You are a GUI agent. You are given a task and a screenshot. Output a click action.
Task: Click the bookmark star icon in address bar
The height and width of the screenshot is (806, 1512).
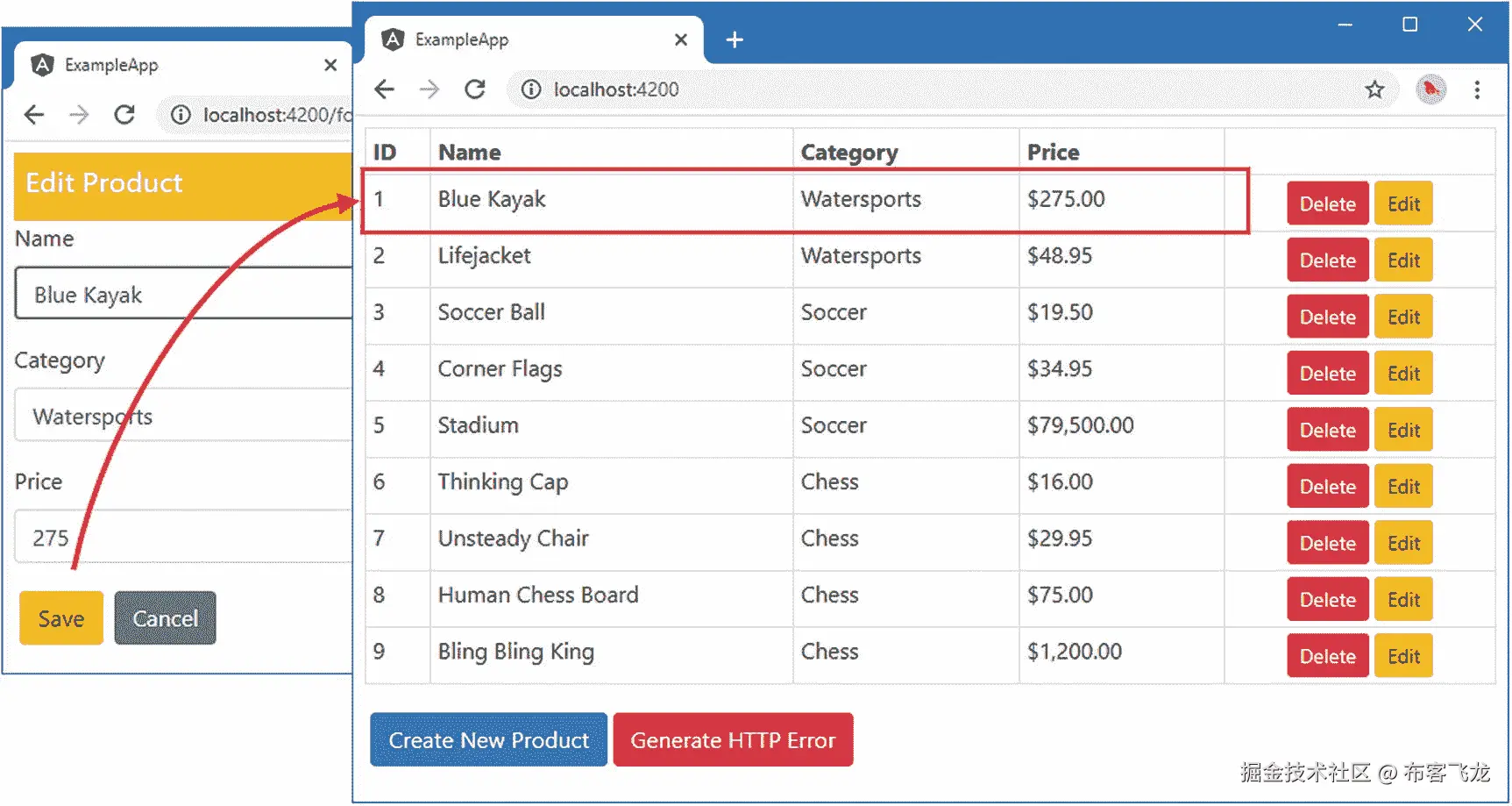pos(1374,89)
